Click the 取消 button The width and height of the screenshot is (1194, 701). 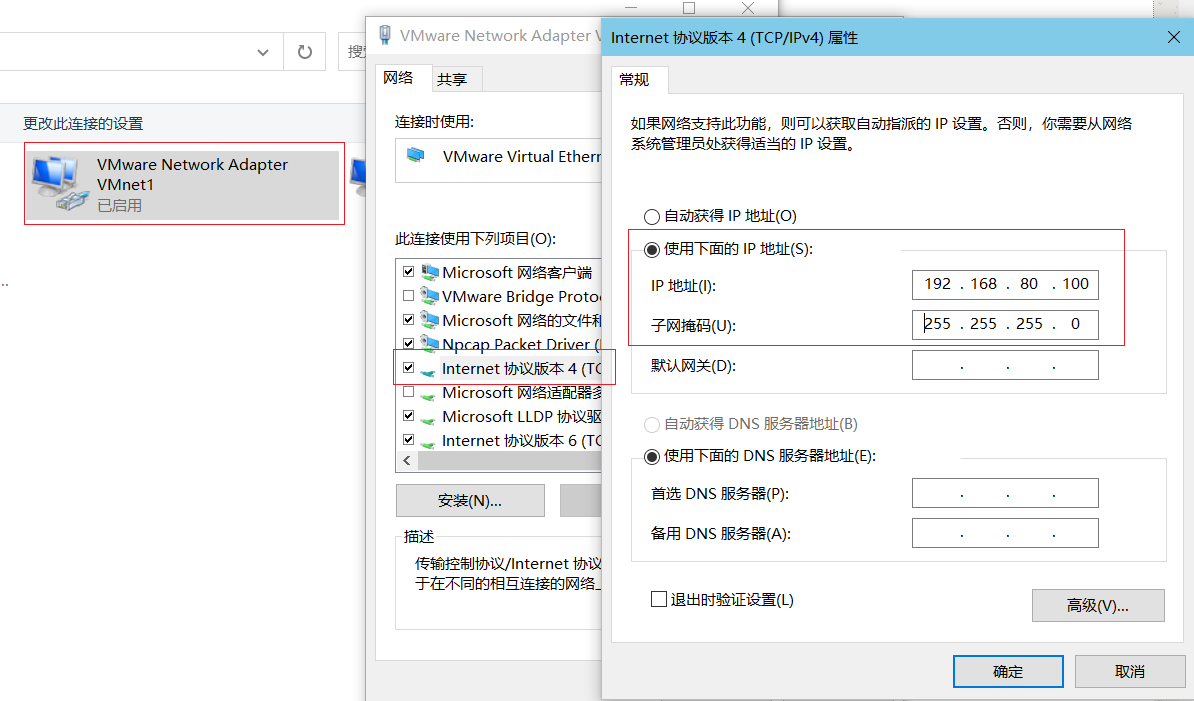point(1130,671)
